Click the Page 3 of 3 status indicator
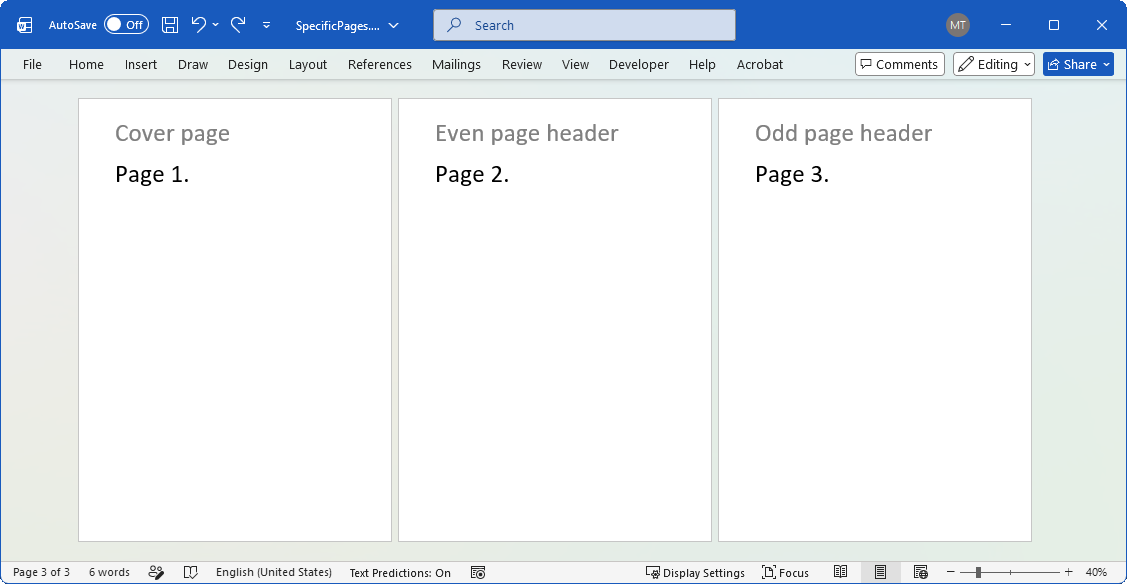This screenshot has height=584, width=1127. pos(42,573)
